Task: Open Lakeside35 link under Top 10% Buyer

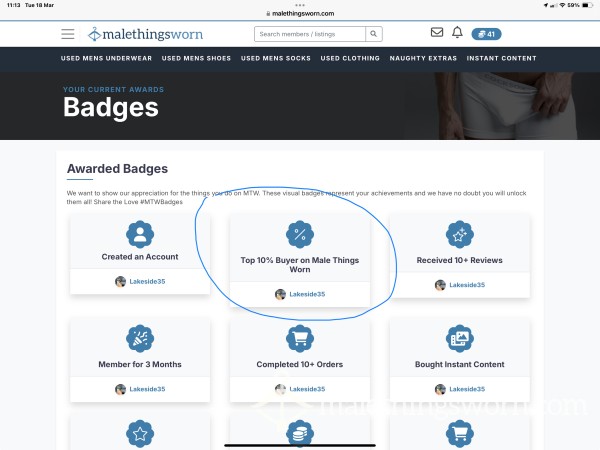Action: point(307,294)
